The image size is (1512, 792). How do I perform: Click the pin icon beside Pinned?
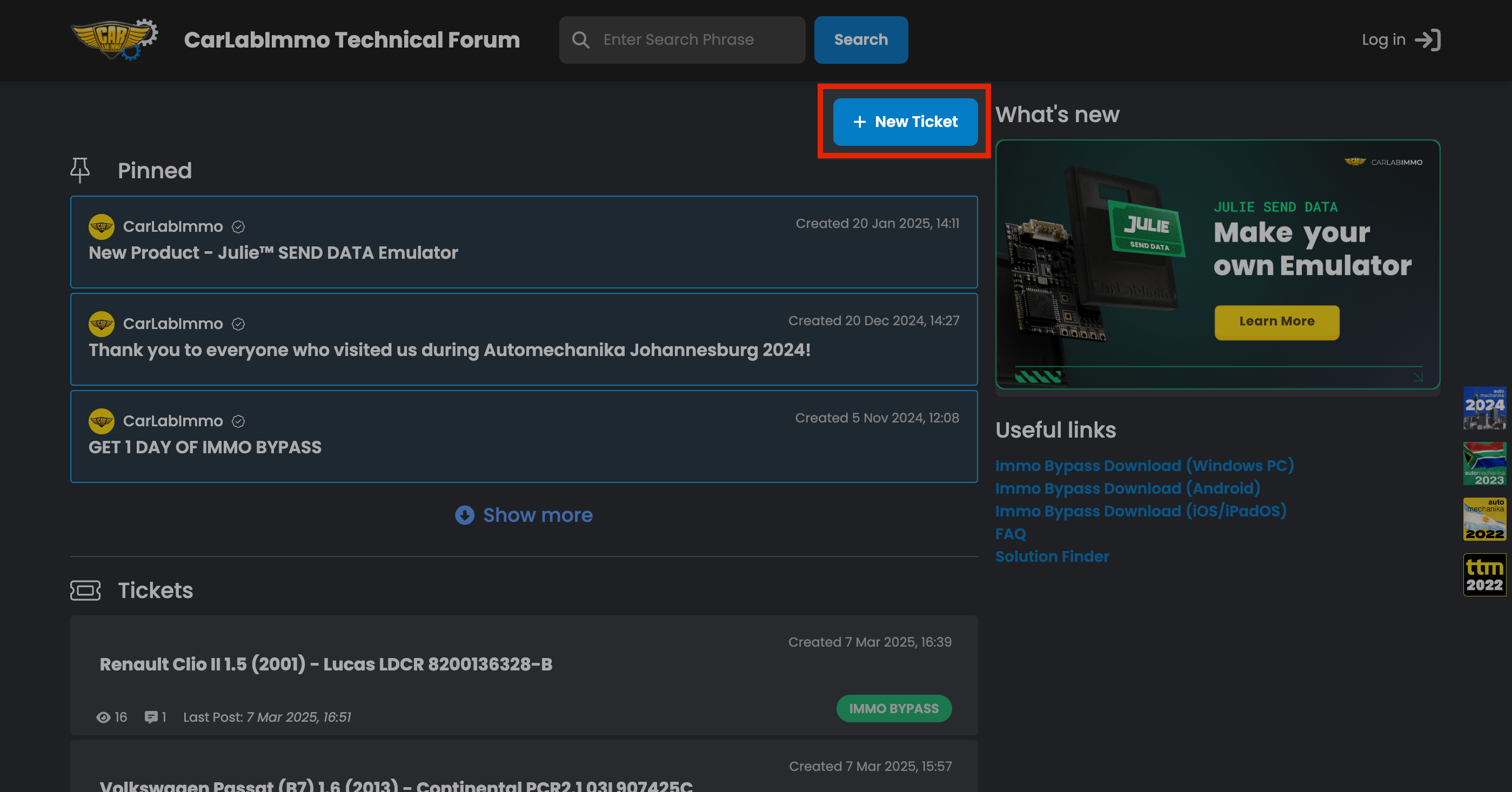[81, 170]
